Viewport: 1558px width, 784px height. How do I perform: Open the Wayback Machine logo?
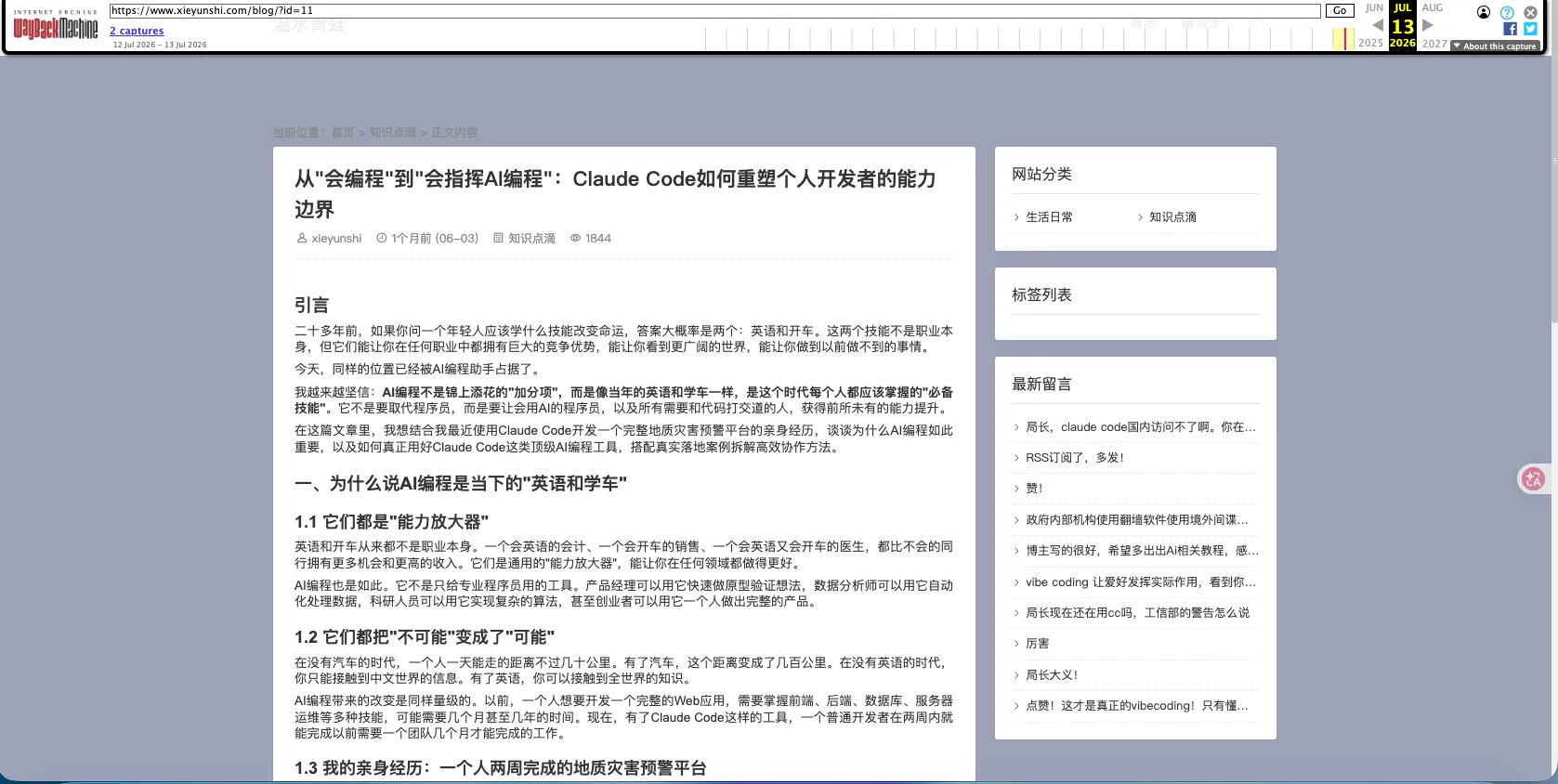55,25
